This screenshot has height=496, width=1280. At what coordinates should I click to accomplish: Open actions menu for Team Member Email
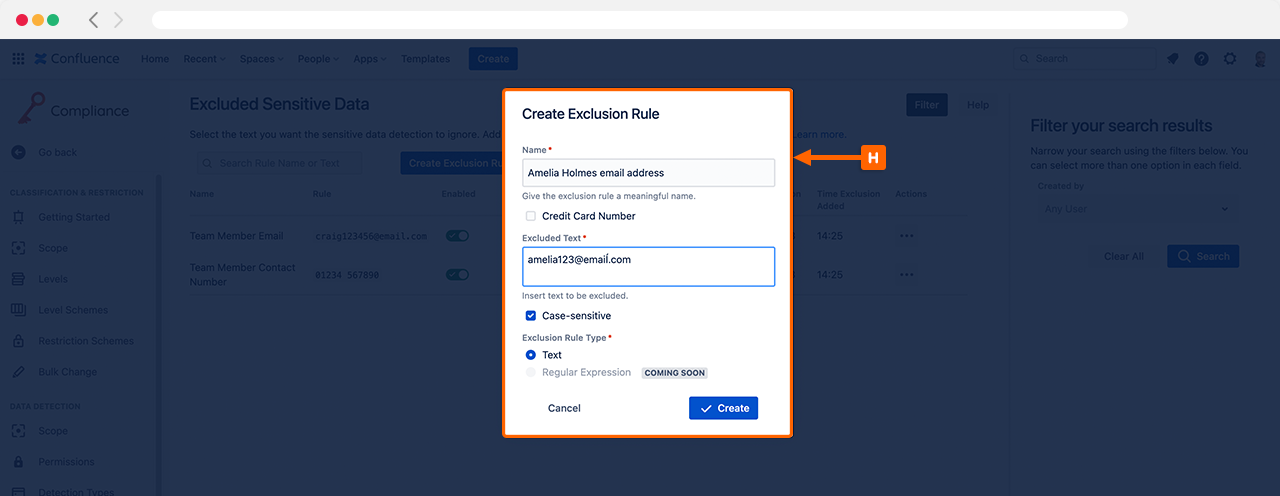coord(906,236)
